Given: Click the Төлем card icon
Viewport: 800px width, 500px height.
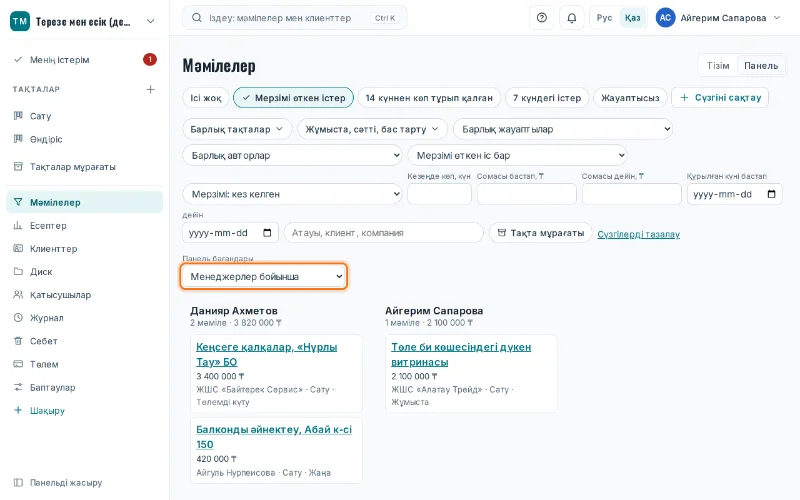Looking at the screenshot, I should coord(18,364).
